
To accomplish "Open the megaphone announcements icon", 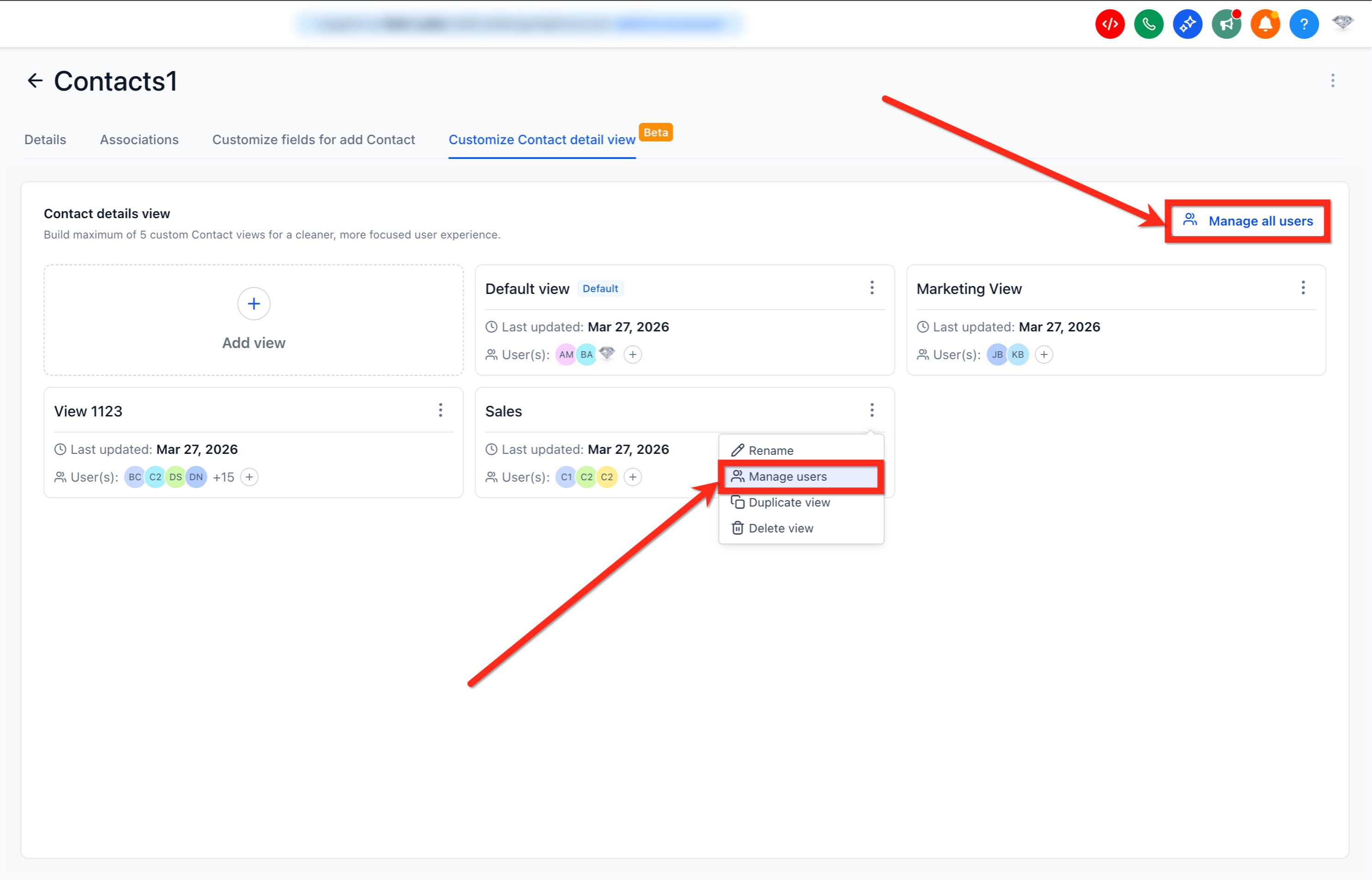I will (1226, 24).
